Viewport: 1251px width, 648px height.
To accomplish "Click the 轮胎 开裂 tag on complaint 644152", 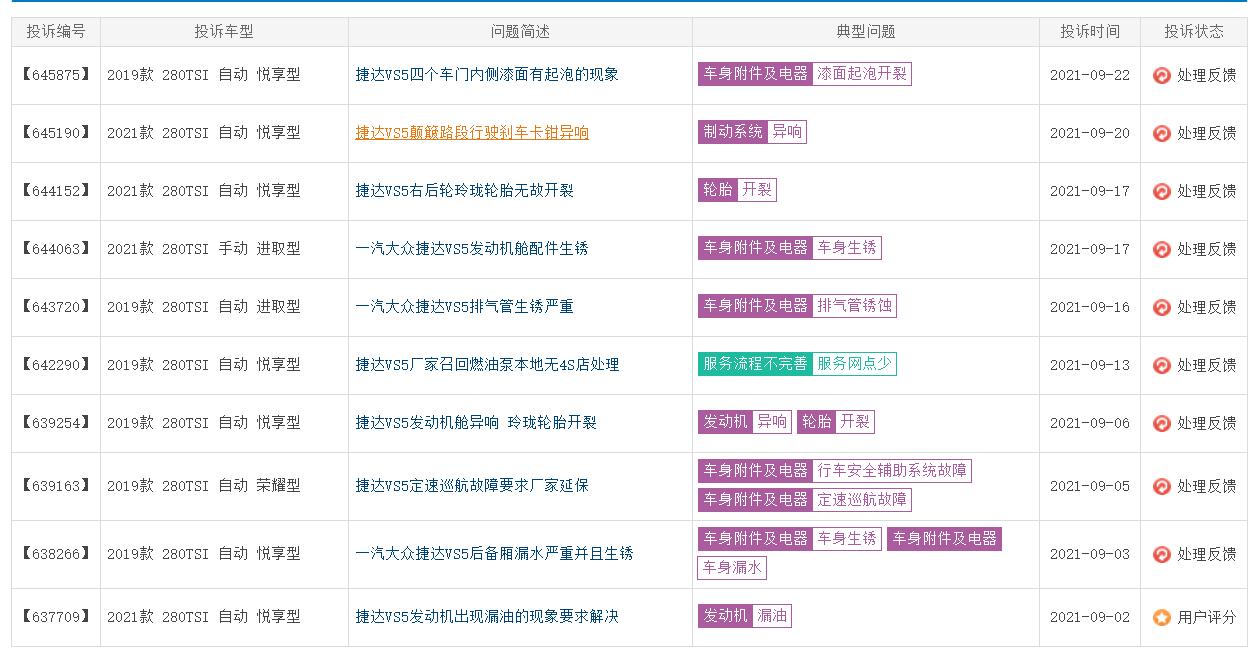I will [x=740, y=190].
